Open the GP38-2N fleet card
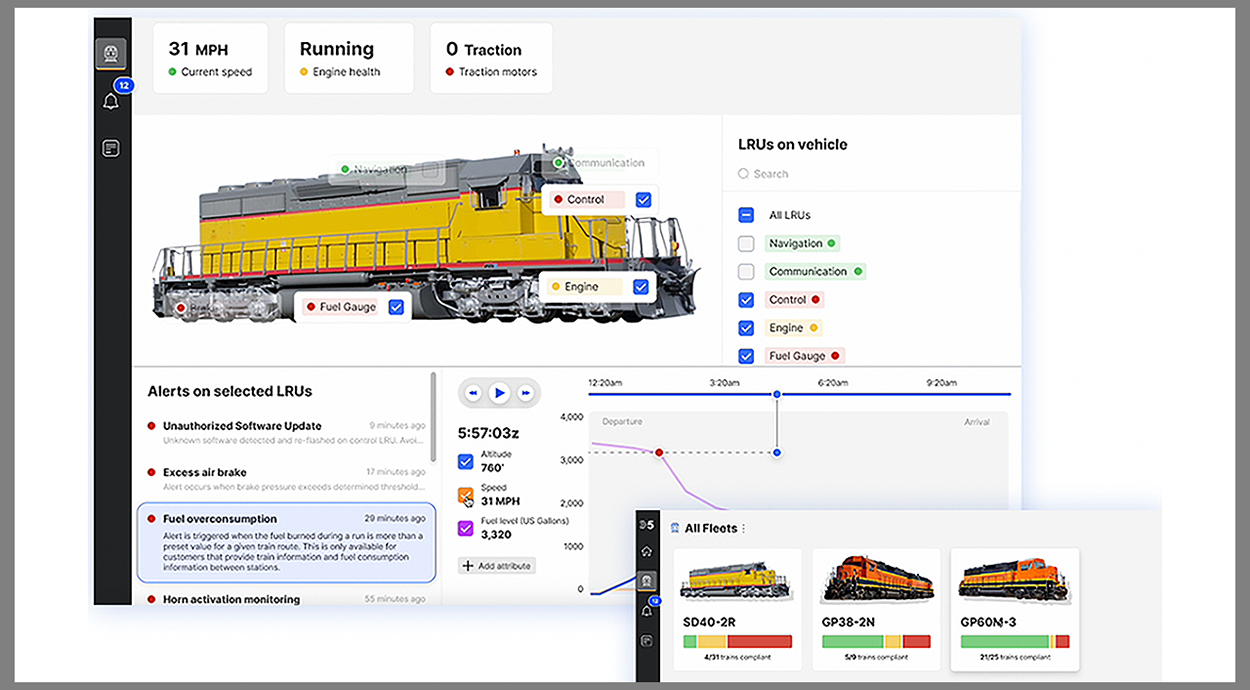This screenshot has width=1250, height=690. [x=876, y=609]
